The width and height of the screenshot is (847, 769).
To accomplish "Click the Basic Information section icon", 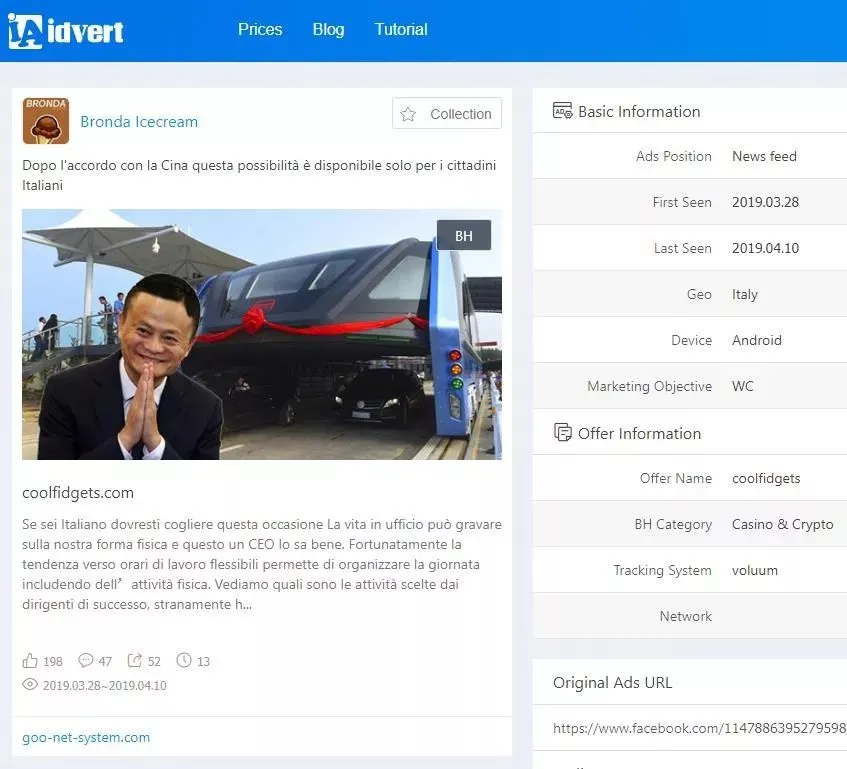I will tap(562, 111).
